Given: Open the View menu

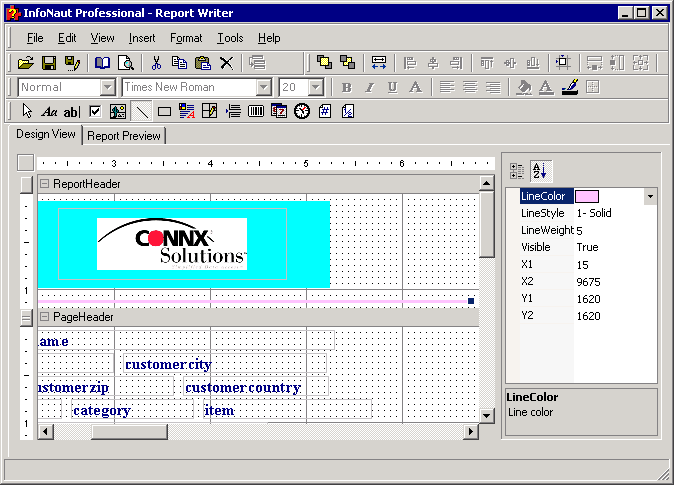Looking at the screenshot, I should pyautogui.click(x=102, y=38).
